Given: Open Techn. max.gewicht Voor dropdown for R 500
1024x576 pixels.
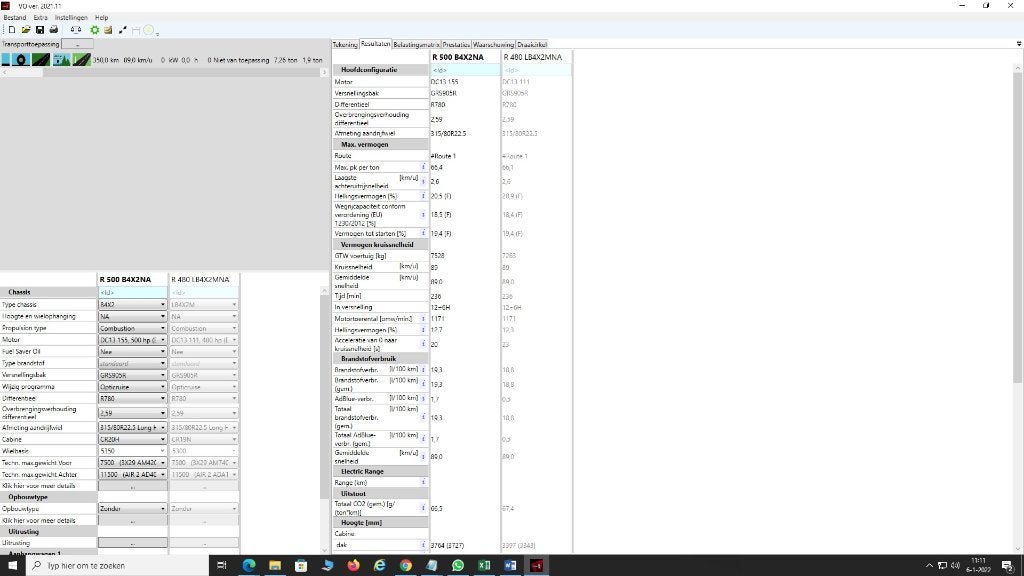Looking at the screenshot, I should [133, 462].
